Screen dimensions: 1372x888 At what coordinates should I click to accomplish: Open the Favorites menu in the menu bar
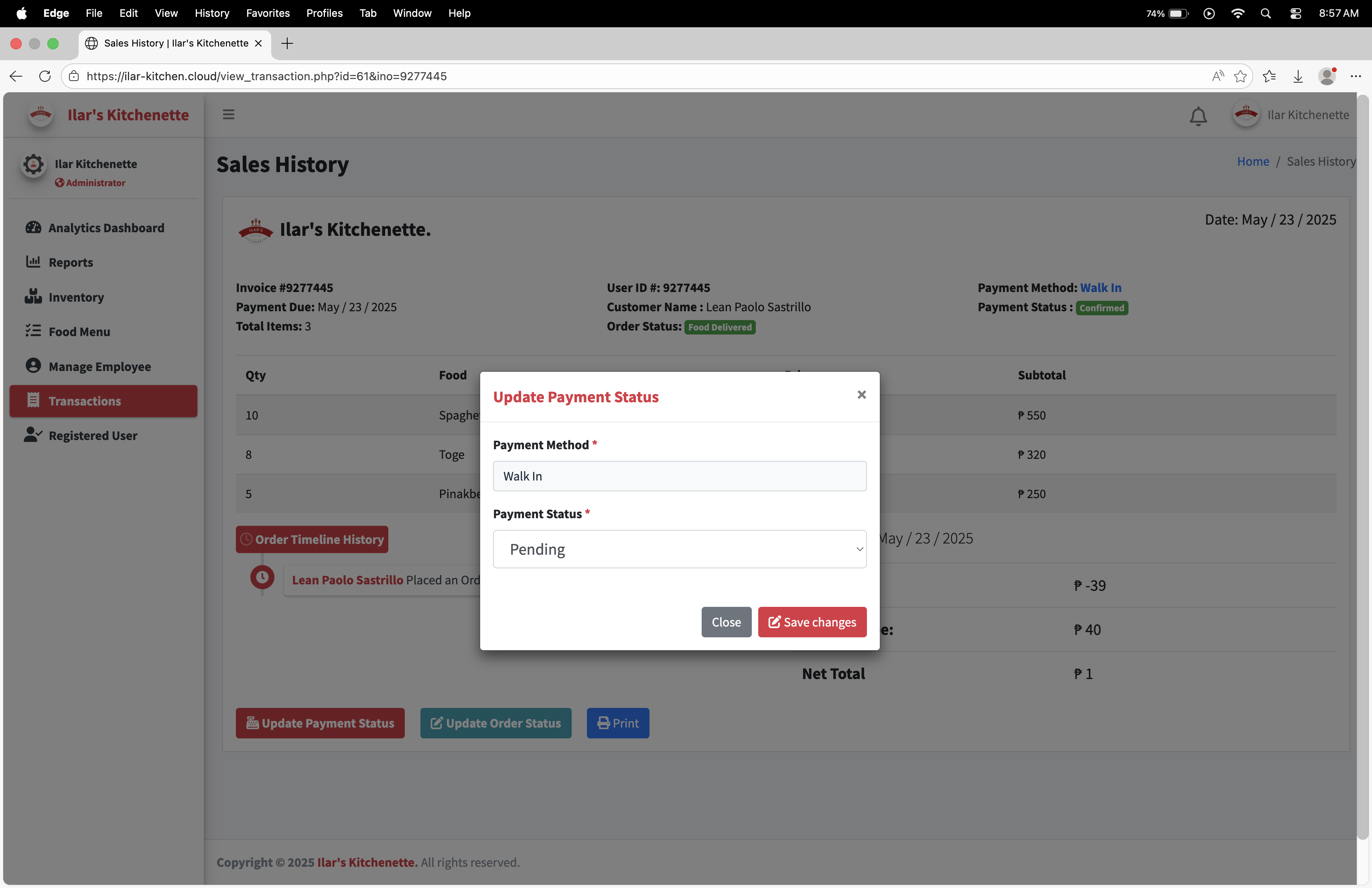coord(268,13)
